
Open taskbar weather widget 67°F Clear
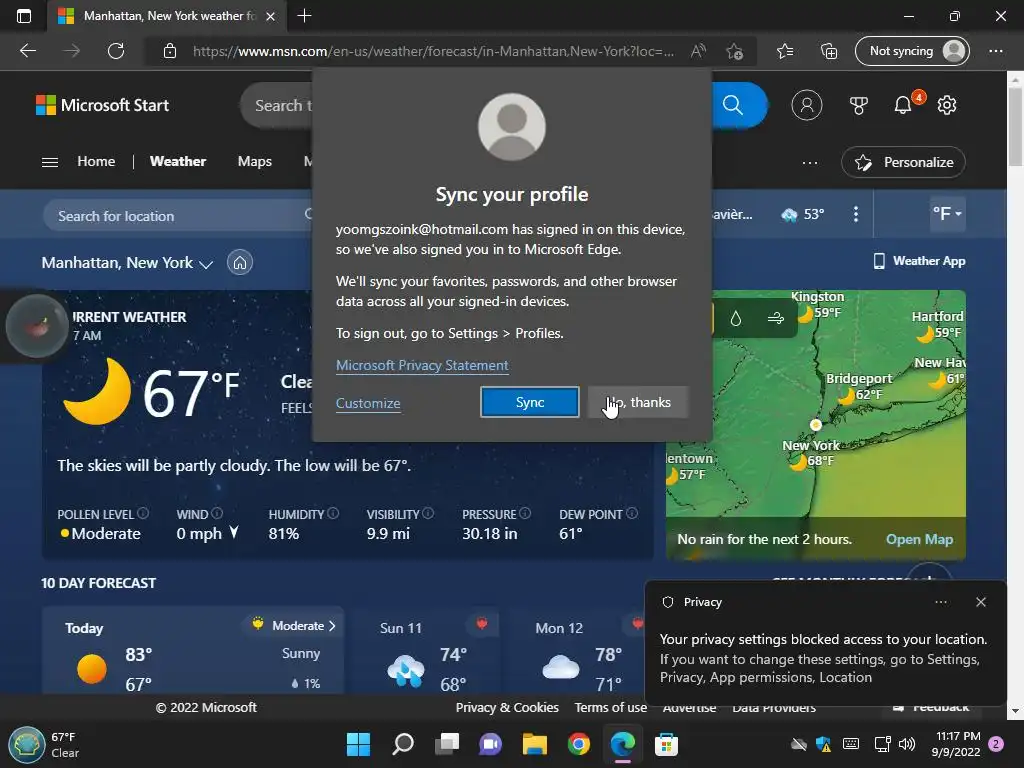point(44,744)
